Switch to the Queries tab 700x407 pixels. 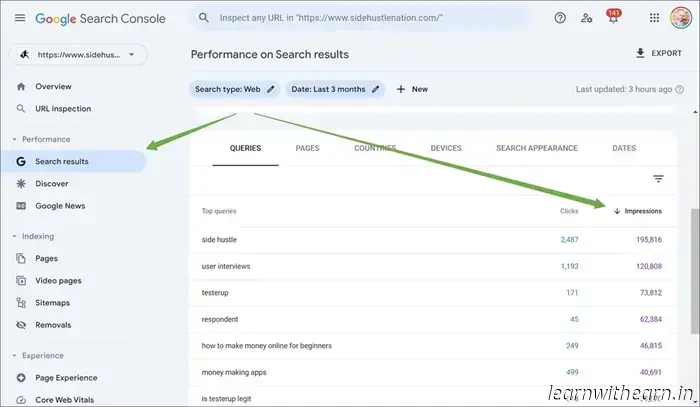[x=245, y=148]
